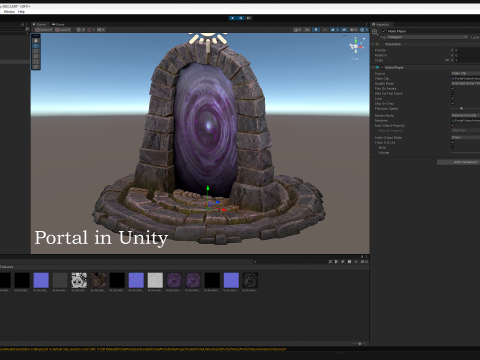
Task: Select the Rect tool in Scene overlay
Action: pos(36,62)
